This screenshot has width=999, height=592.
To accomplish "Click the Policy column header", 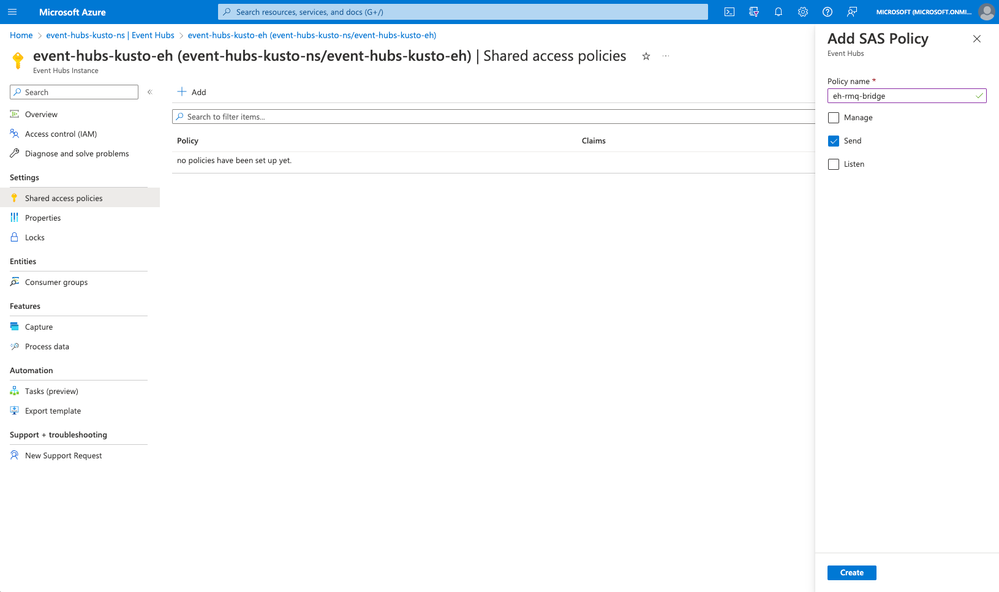I will tap(187, 141).
